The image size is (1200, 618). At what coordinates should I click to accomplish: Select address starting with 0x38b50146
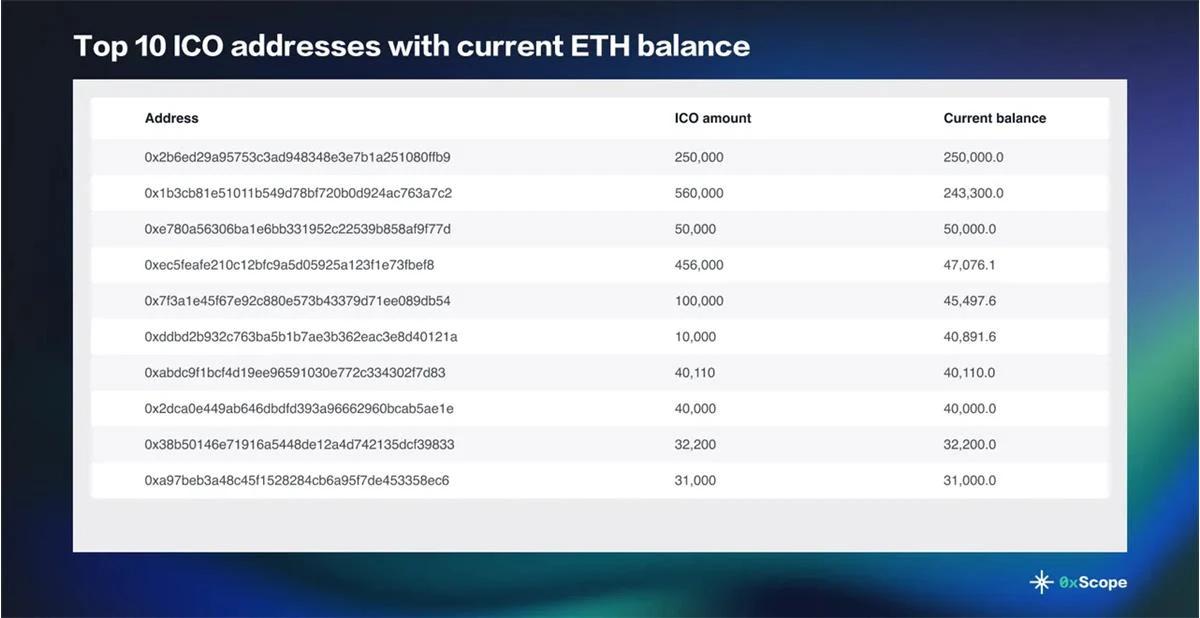tap(300, 444)
